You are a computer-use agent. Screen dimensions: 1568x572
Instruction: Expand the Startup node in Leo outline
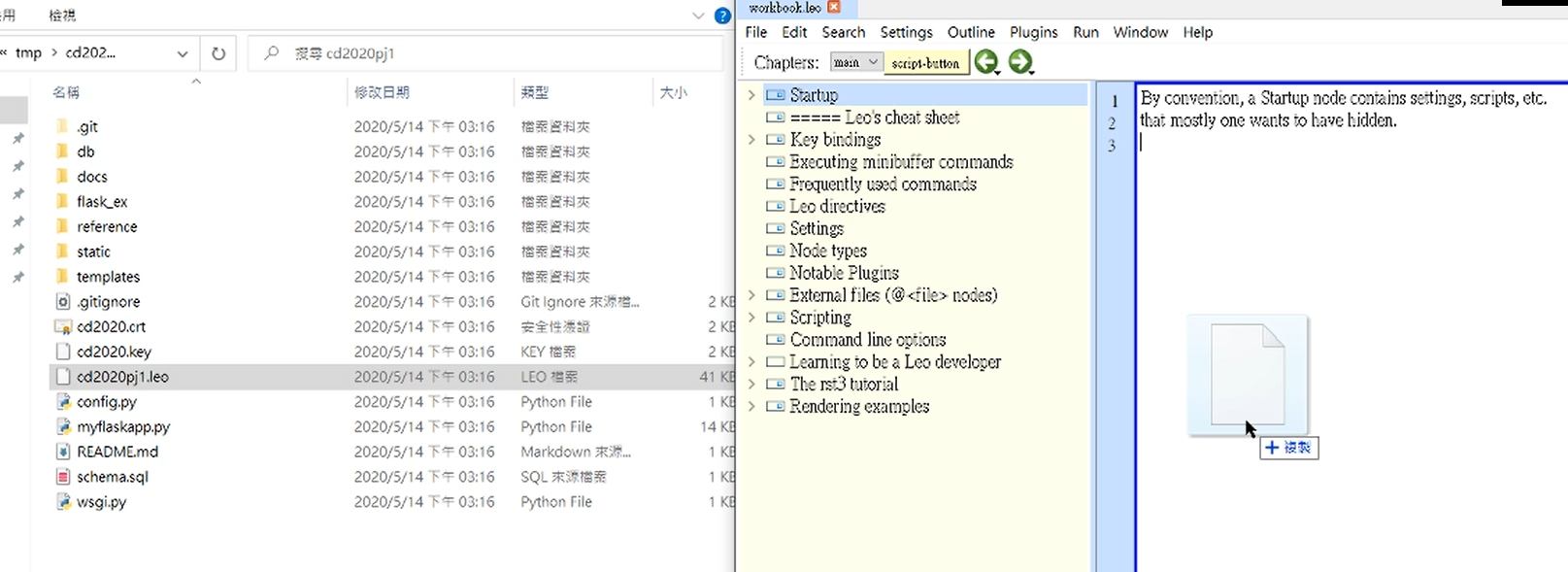tap(751, 95)
